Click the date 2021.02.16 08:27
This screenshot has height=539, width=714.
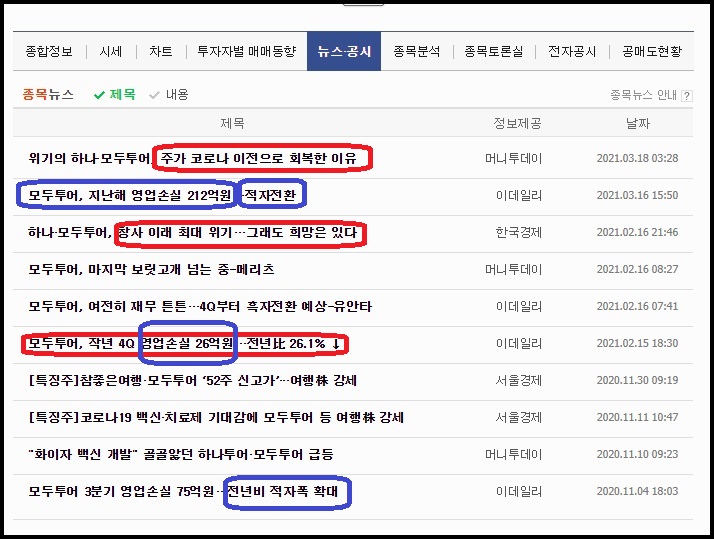pyautogui.click(x=638, y=270)
